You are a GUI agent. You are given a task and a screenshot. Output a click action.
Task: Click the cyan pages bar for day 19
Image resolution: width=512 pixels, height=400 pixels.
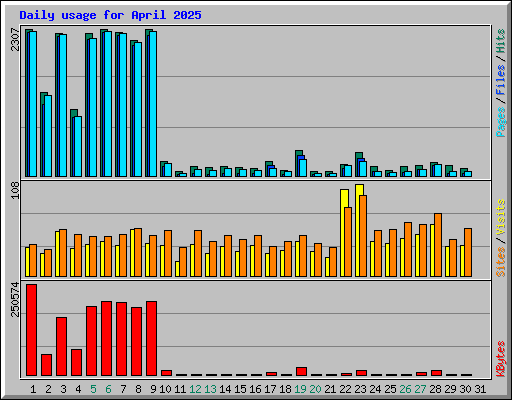coord(303,168)
